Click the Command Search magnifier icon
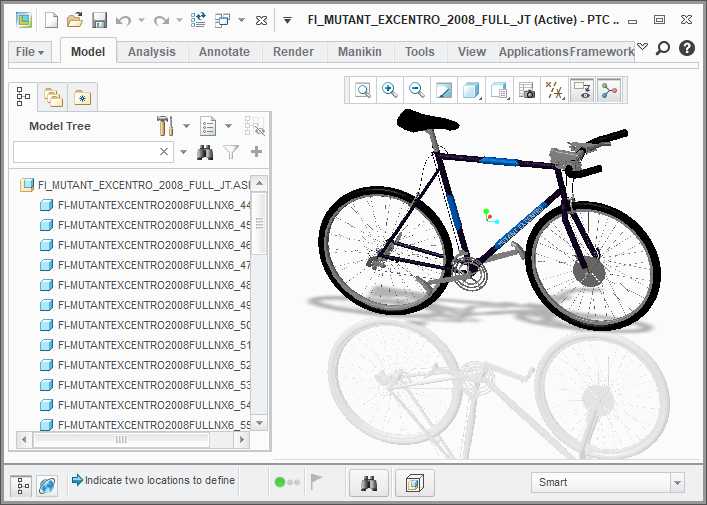Viewport: 707px width, 505px height. pos(663,48)
